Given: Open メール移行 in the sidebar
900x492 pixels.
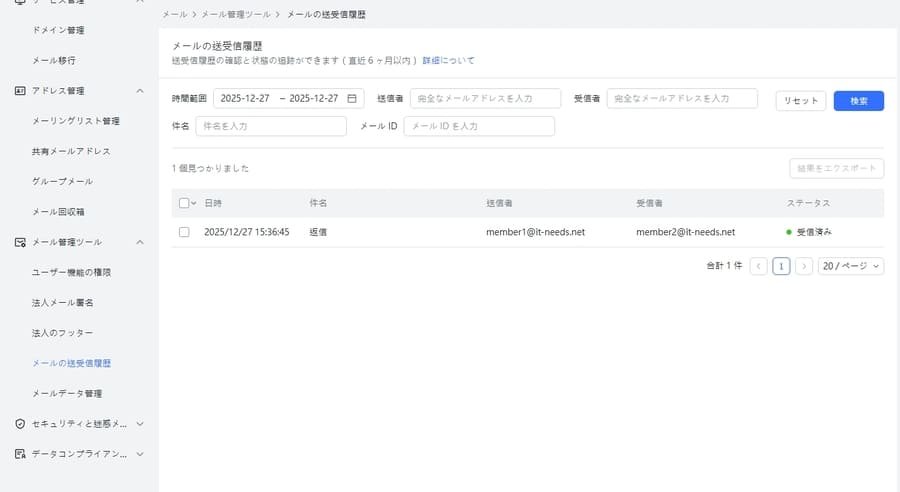Looking at the screenshot, I should pos(54,60).
